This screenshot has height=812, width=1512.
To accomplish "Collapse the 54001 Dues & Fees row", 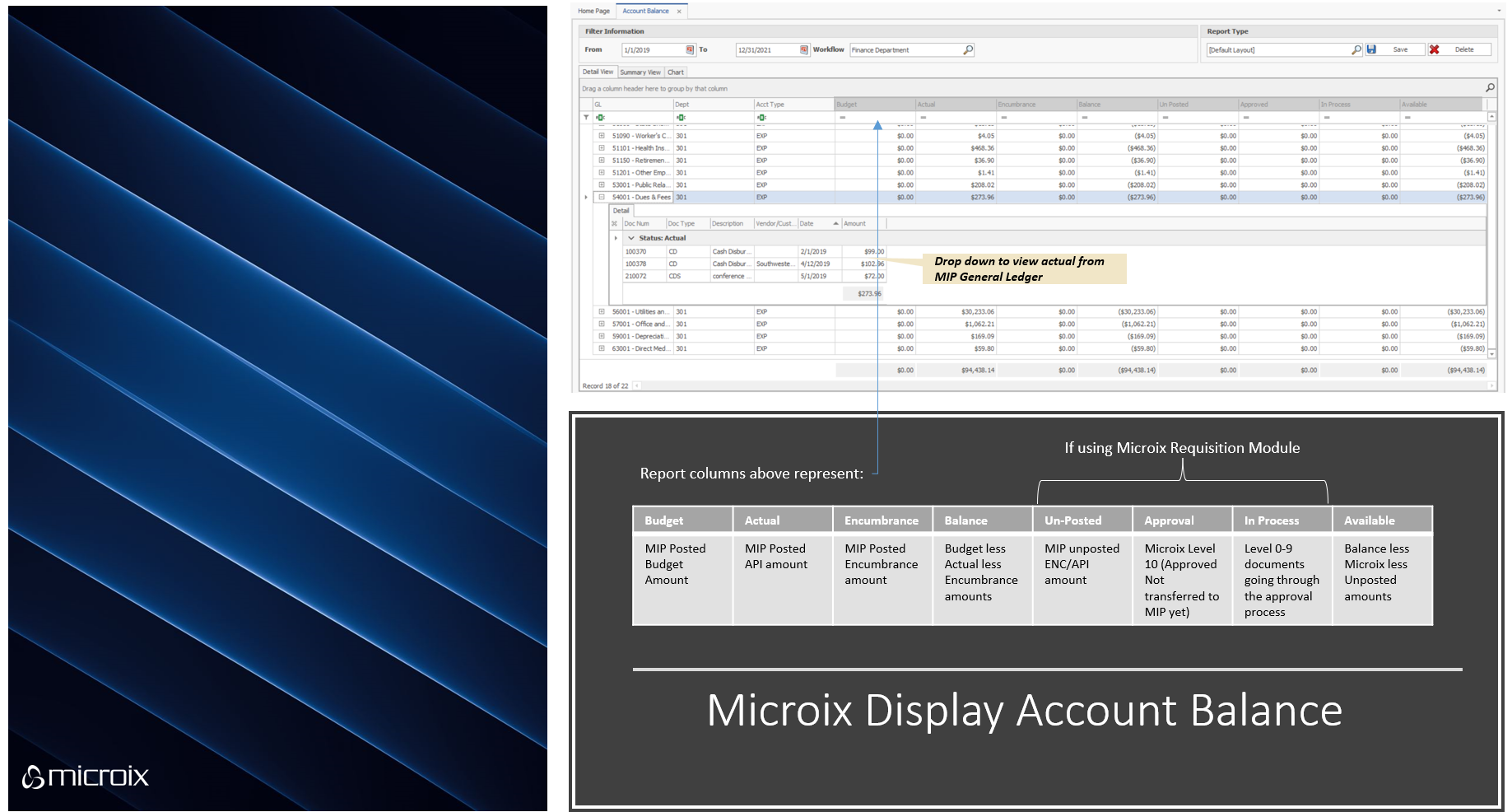I will pos(602,198).
